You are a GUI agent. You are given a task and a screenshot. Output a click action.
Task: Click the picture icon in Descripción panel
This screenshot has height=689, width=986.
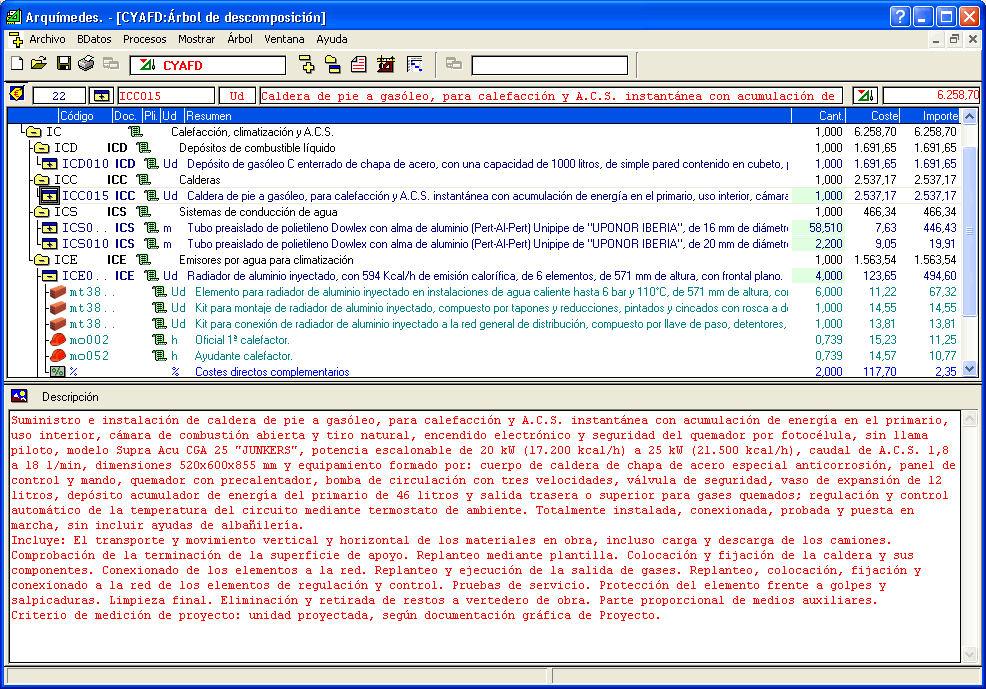tap(19, 396)
